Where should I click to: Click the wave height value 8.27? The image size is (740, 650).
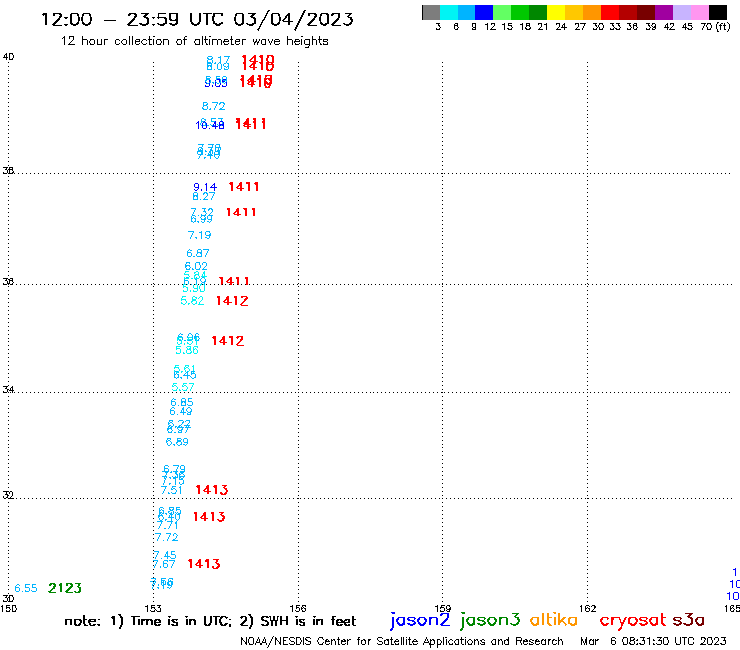(204, 196)
